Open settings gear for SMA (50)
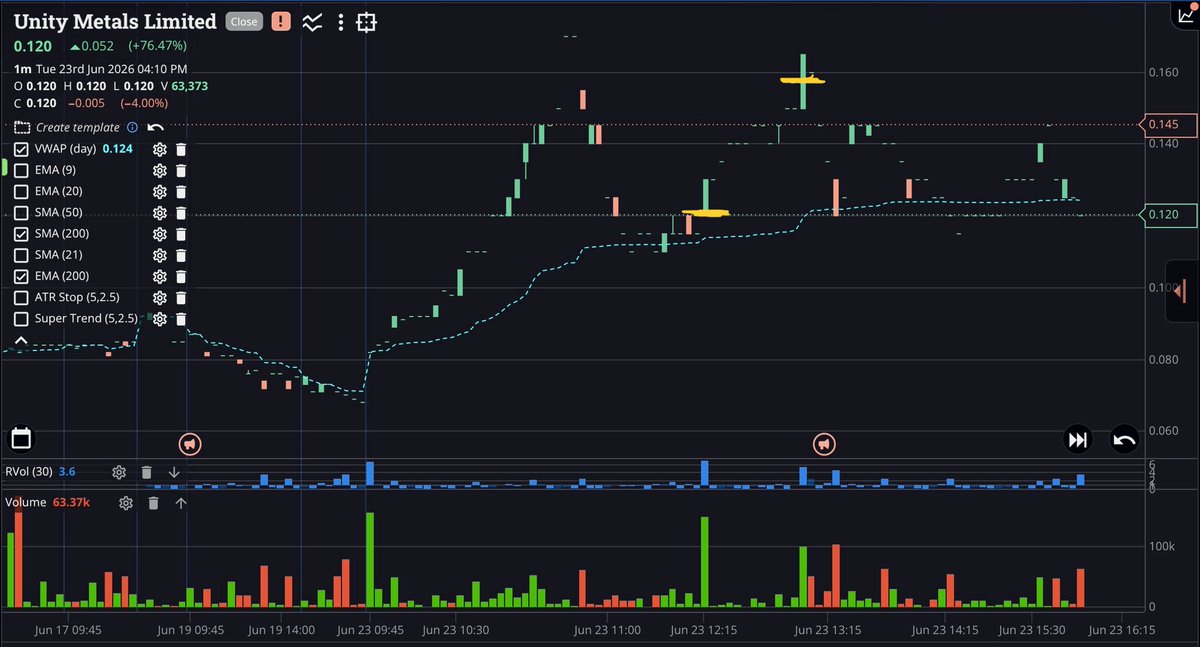This screenshot has height=647, width=1200. [159, 212]
